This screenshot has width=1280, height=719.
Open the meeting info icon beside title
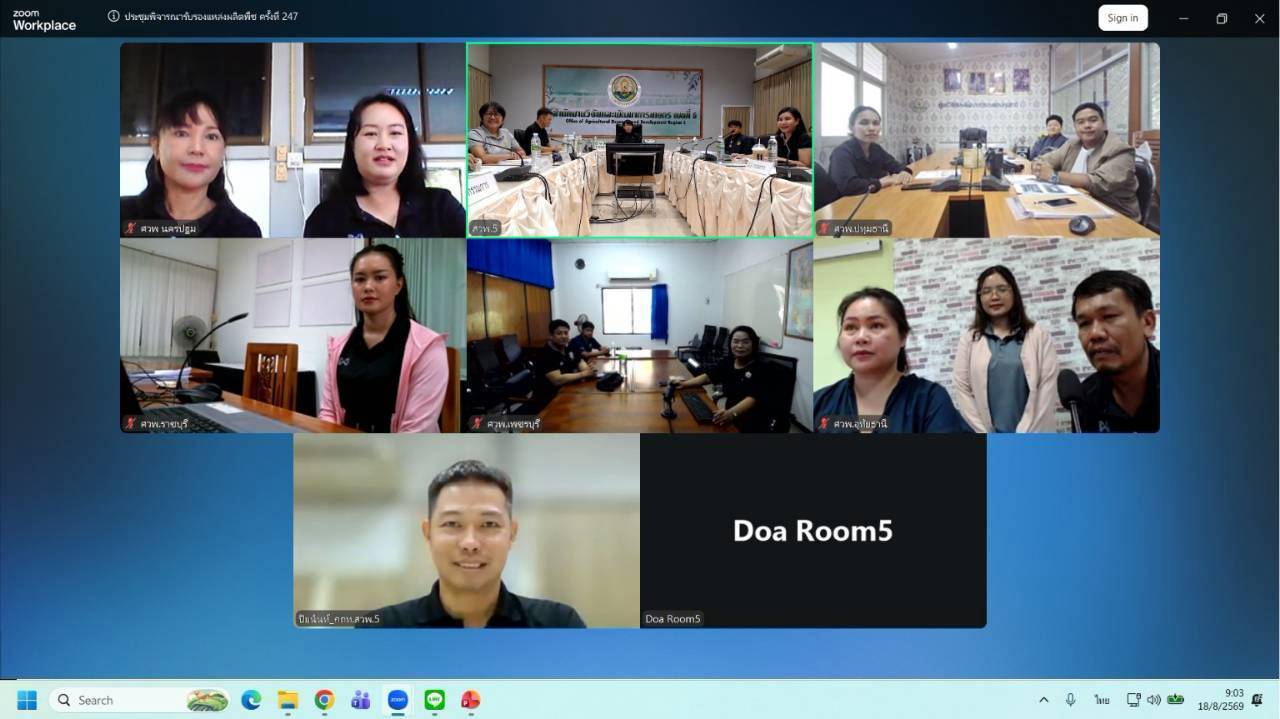[113, 17]
